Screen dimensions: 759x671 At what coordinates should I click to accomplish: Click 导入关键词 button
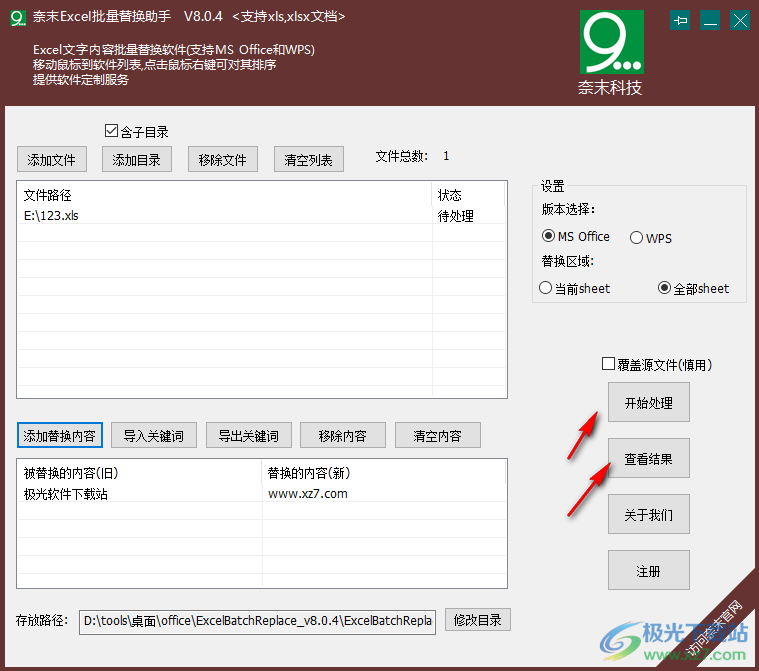[154, 435]
